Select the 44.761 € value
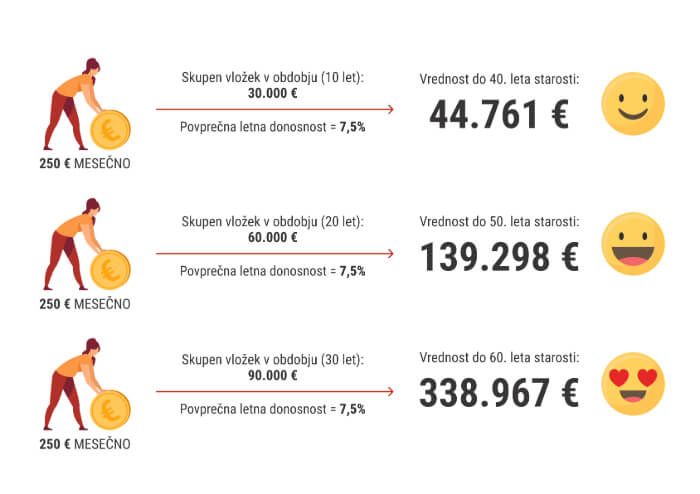This screenshot has height=494, width=700. click(x=498, y=115)
